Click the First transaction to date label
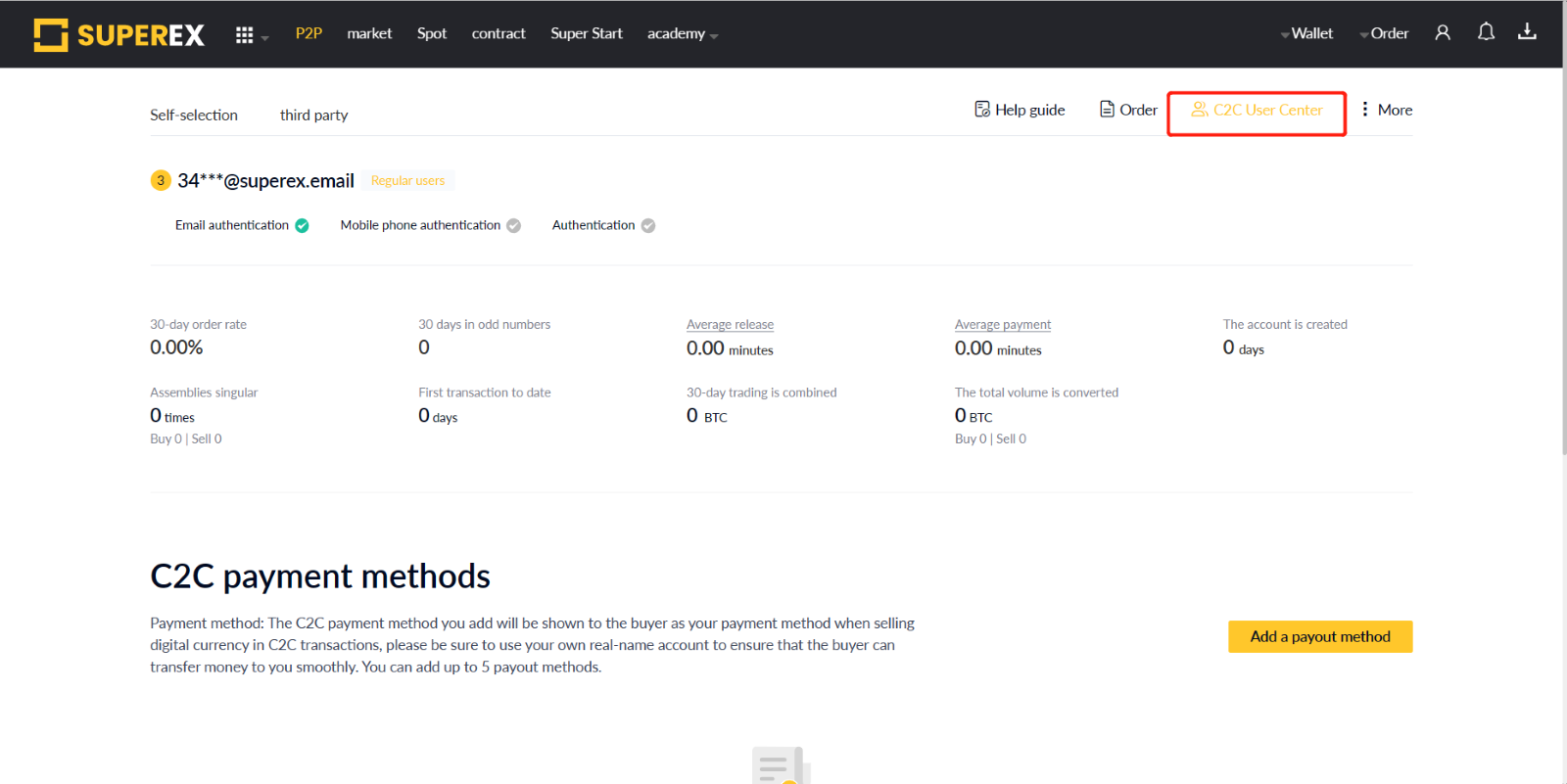 pos(484,392)
